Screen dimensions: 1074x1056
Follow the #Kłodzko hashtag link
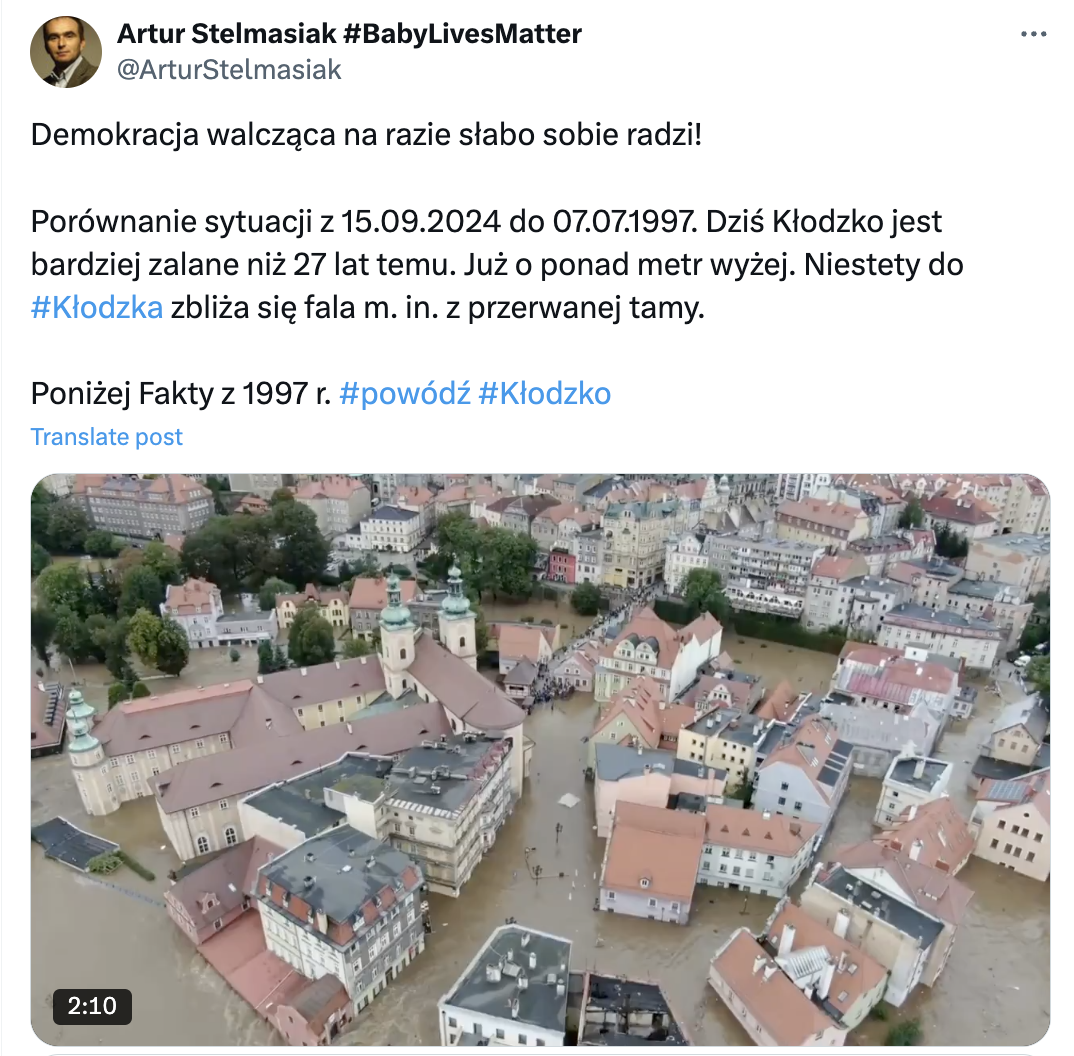(545, 394)
